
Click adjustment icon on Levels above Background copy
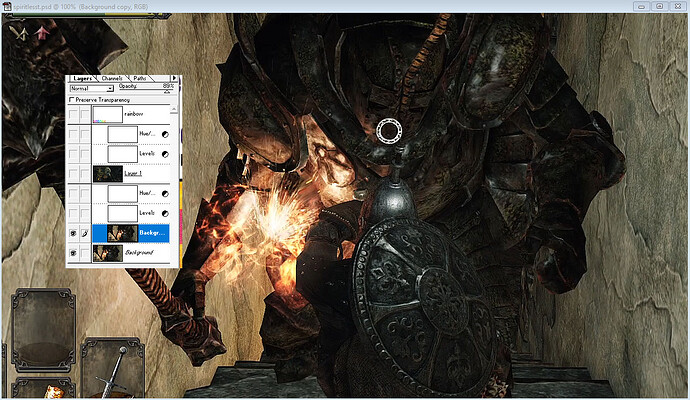tap(165, 213)
